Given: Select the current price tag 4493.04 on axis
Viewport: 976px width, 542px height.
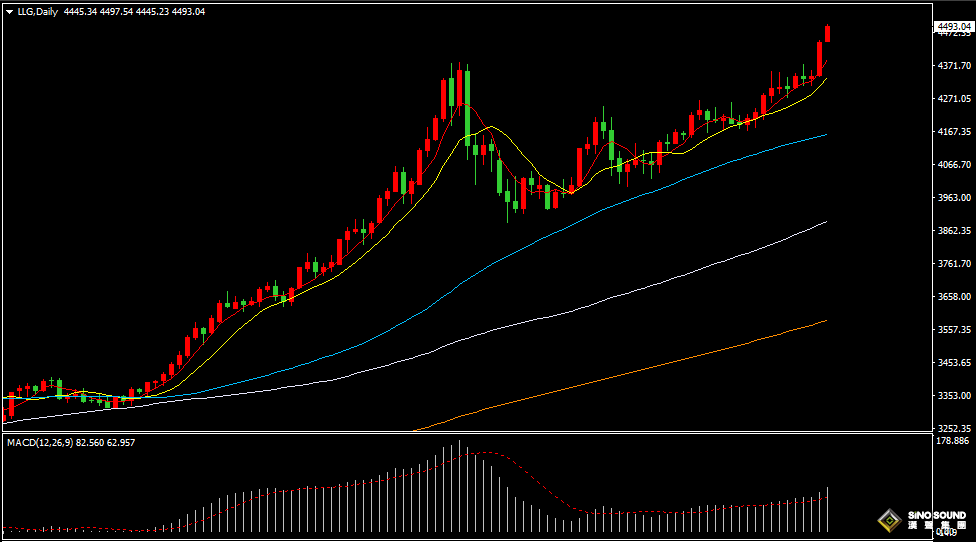Looking at the screenshot, I should [954, 26].
